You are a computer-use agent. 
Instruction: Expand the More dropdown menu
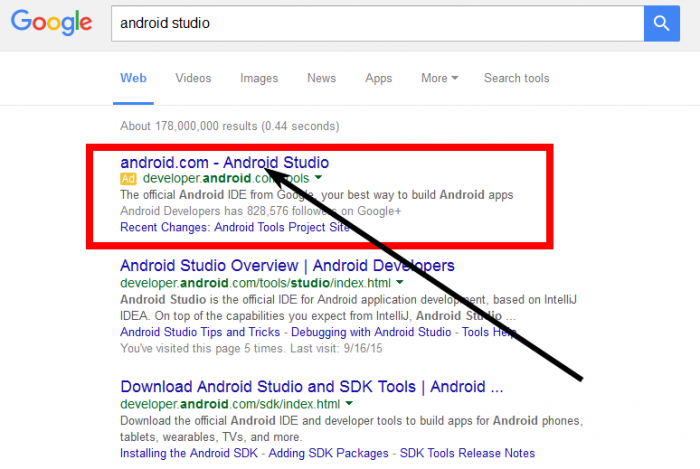tap(440, 78)
